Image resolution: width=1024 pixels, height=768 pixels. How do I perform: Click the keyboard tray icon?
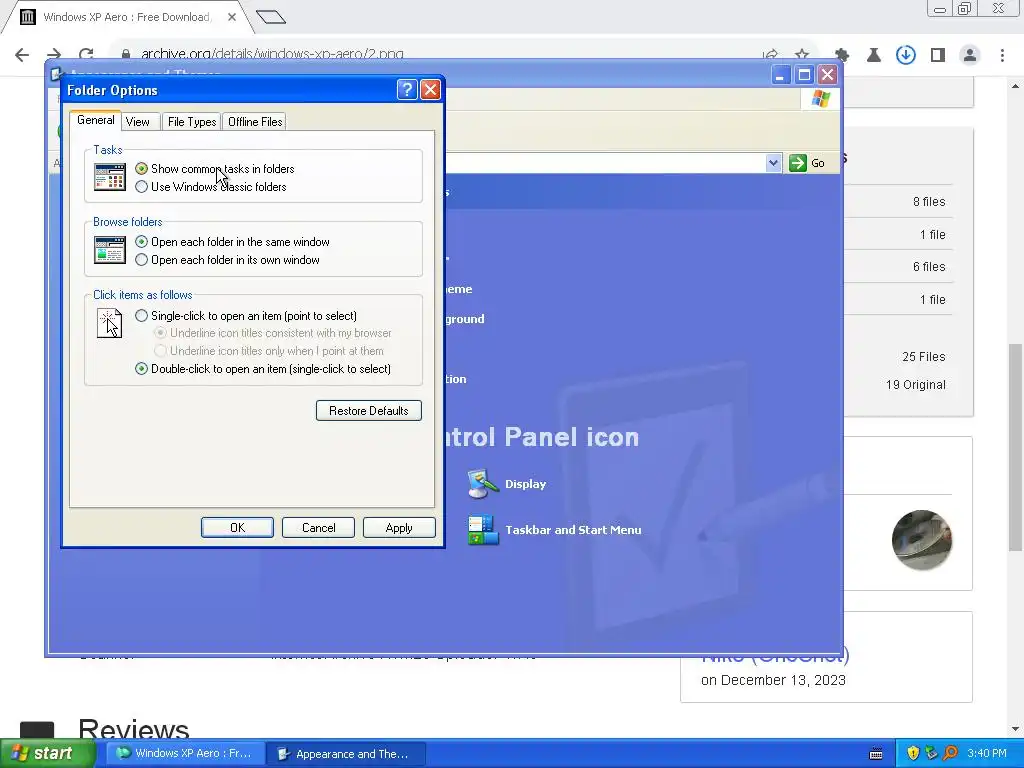tap(876, 754)
